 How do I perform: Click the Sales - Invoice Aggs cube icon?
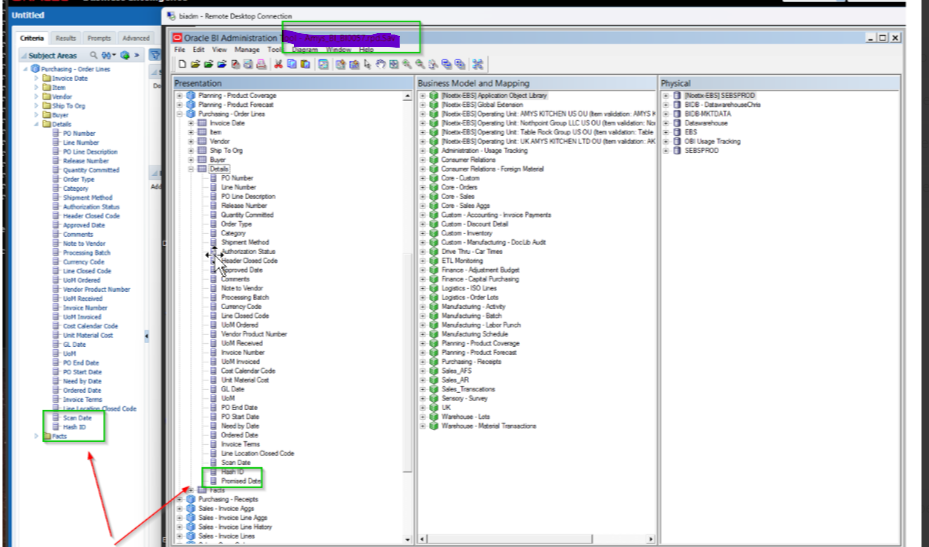[191, 508]
